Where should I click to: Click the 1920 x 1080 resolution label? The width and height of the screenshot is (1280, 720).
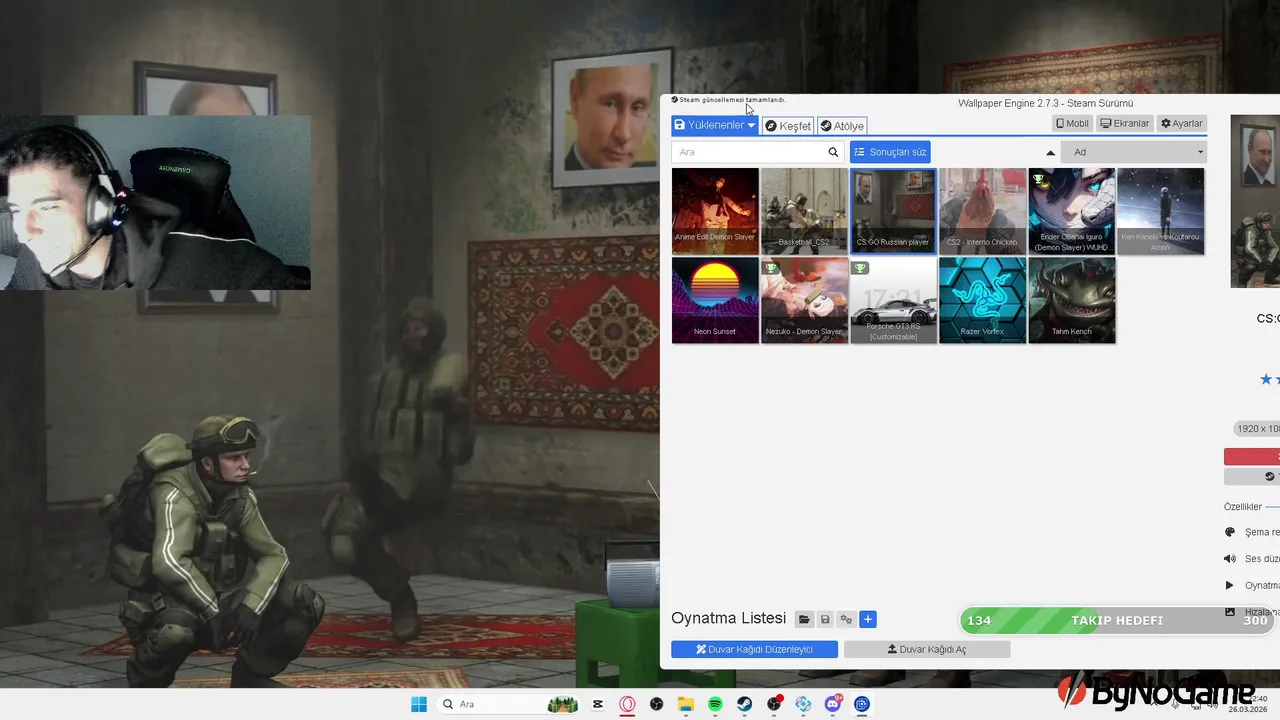click(1258, 429)
